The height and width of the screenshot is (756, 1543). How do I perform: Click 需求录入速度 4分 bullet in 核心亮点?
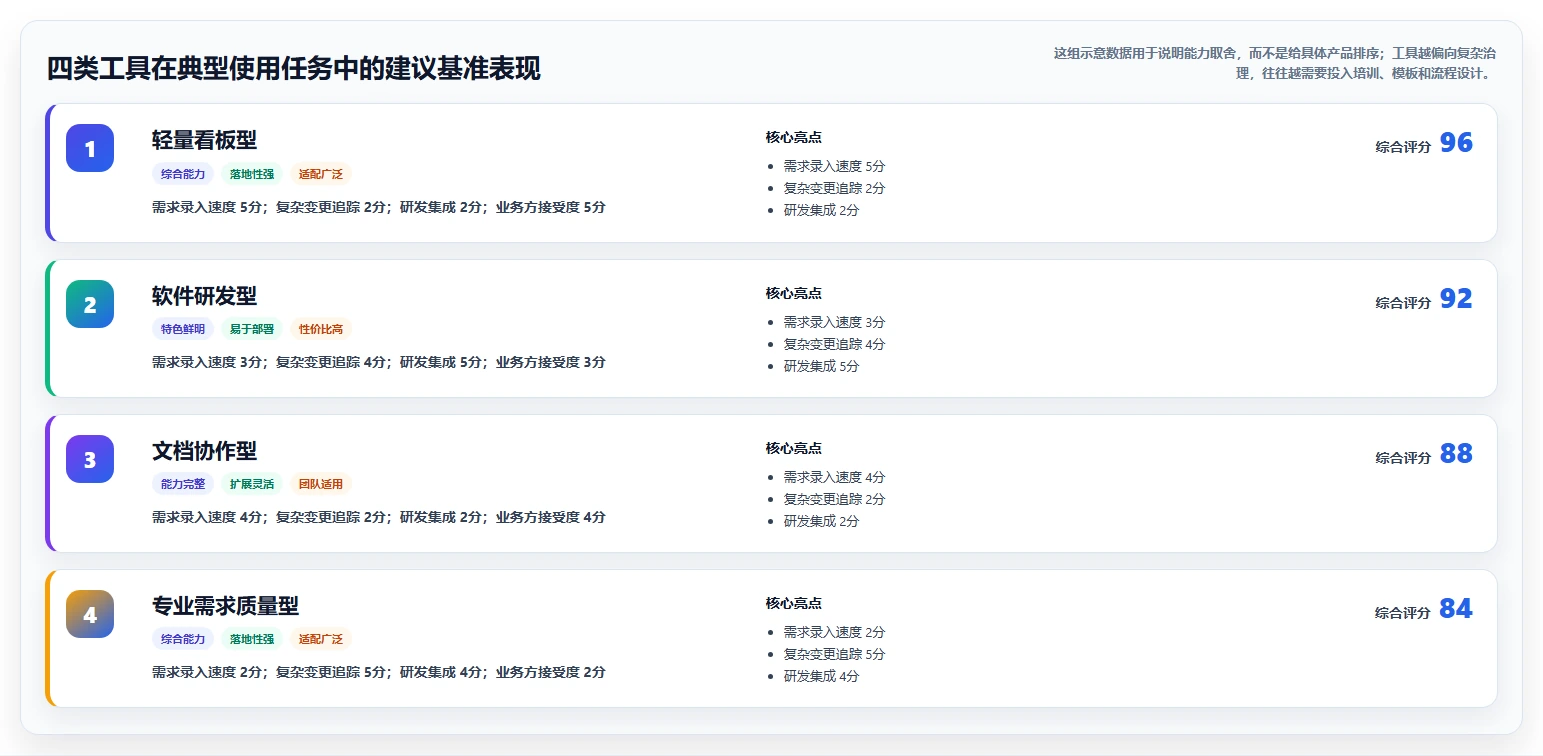(x=834, y=477)
